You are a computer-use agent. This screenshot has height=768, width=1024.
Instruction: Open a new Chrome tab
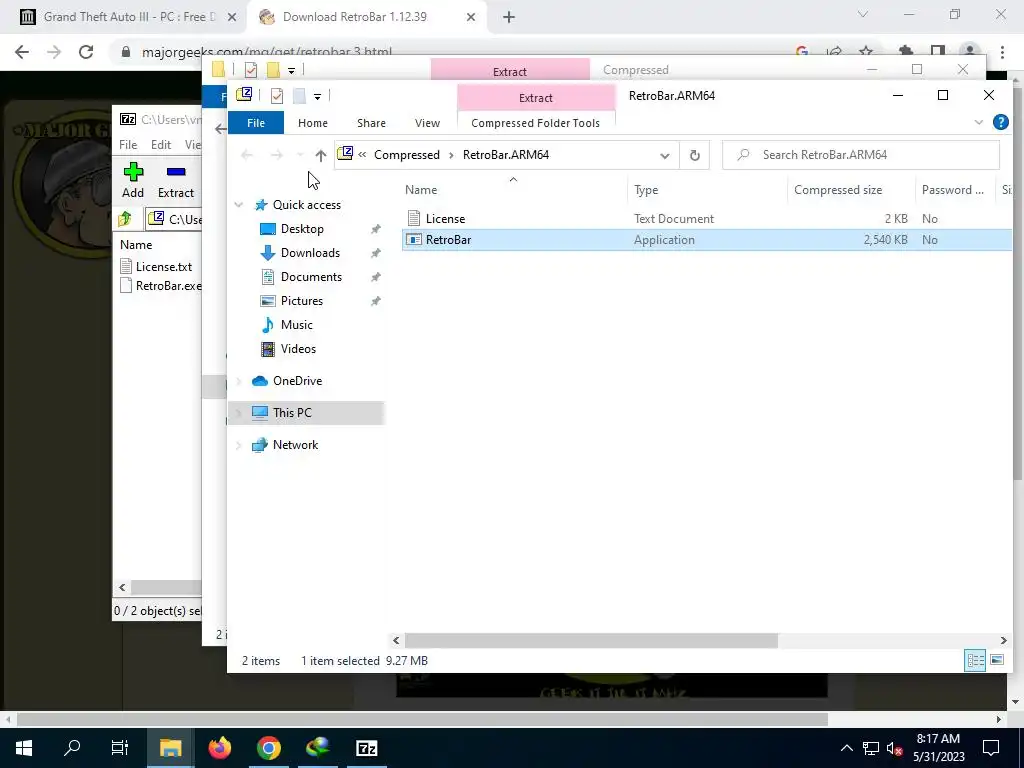[509, 17]
